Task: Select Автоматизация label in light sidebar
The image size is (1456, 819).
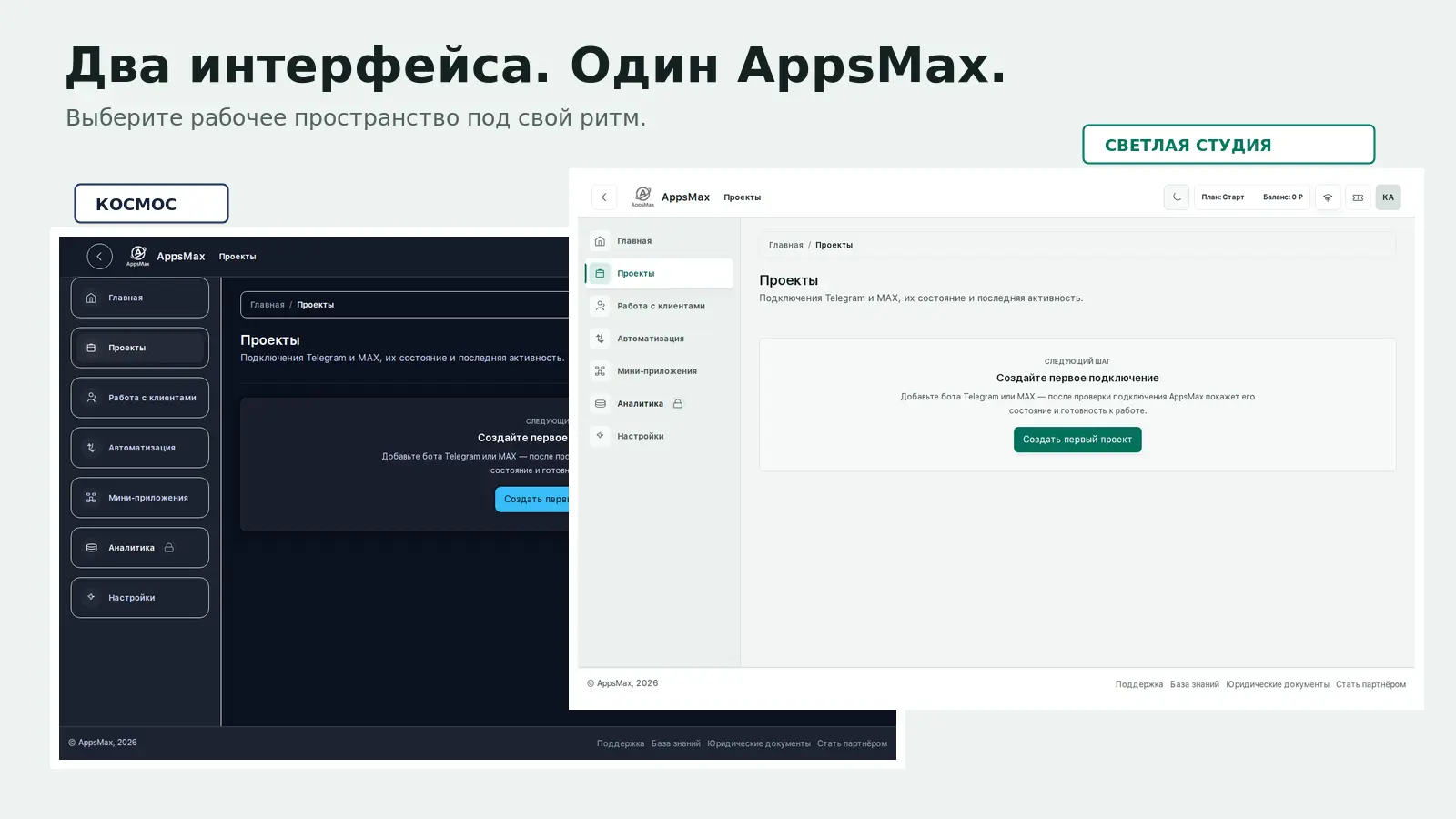Action: tap(651, 339)
